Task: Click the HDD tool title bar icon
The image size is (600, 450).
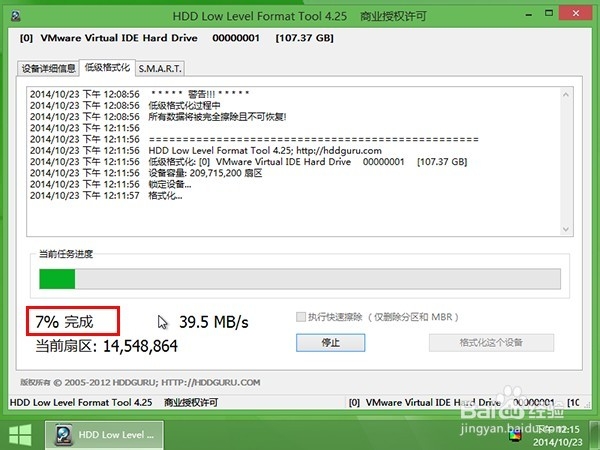Action: click(x=15, y=16)
